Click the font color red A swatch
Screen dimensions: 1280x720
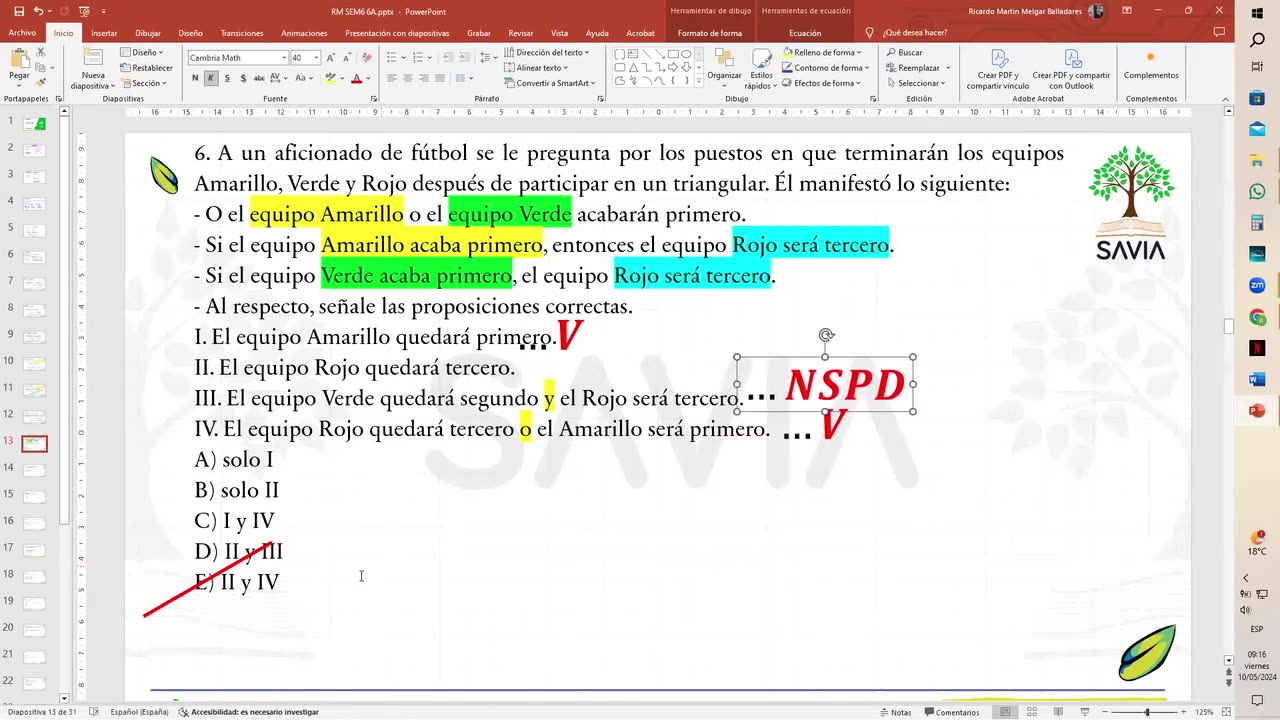pyautogui.click(x=356, y=78)
